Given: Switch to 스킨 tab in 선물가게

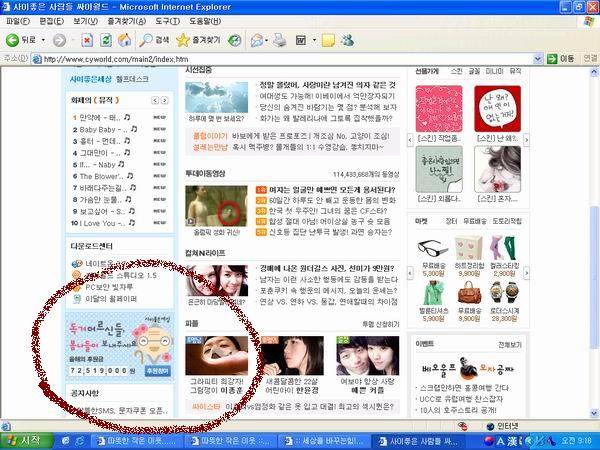Looking at the screenshot, I should coord(456,71).
